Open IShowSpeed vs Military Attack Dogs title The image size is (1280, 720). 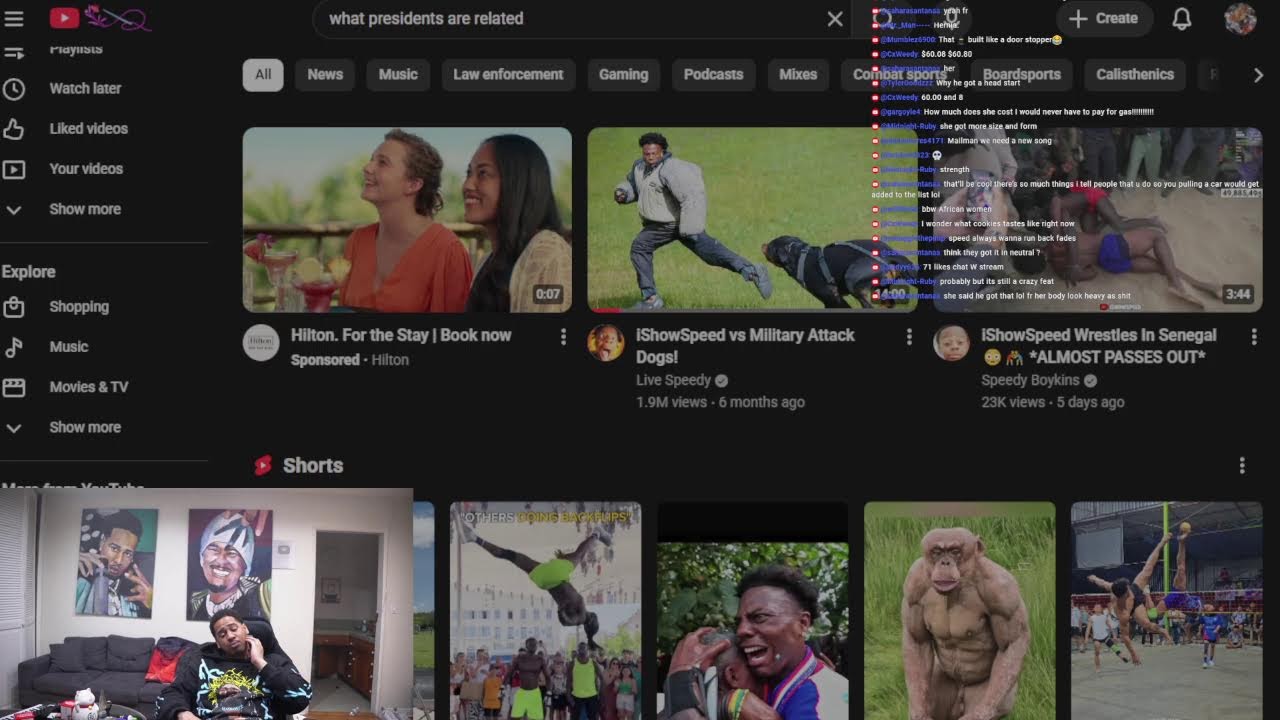745,346
